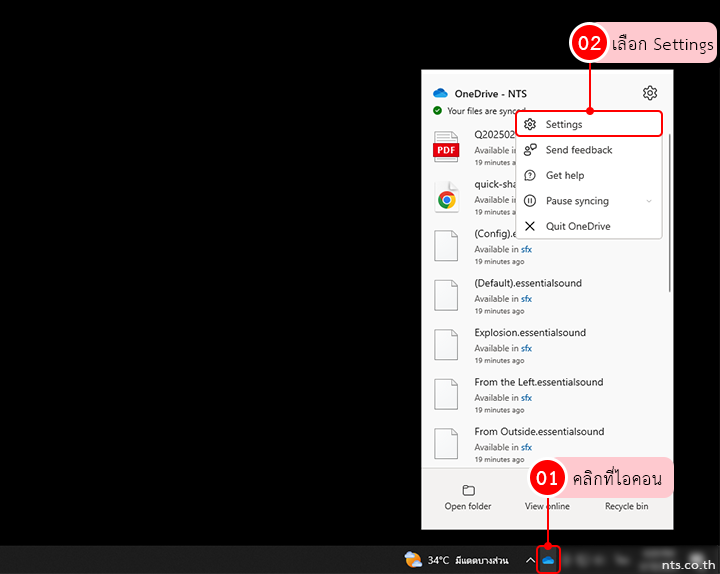Follow the sfx link under (Config) file
Viewport: 720px width, 574px height.
(x=526, y=249)
